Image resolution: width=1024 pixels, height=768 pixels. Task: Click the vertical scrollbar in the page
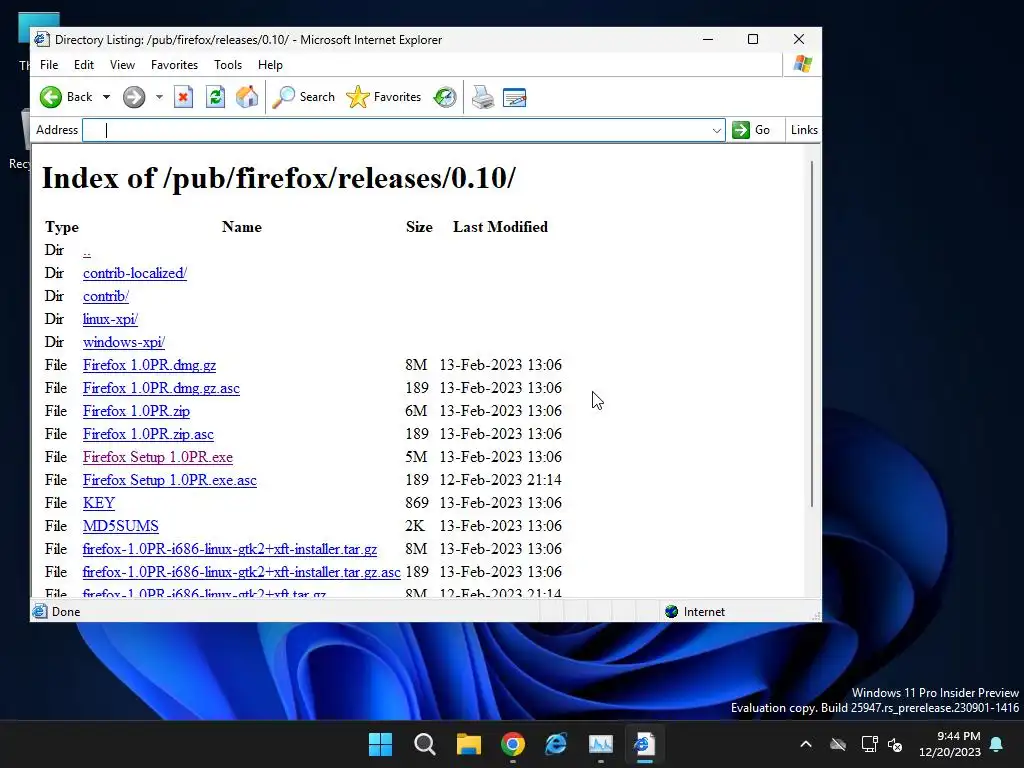812,333
